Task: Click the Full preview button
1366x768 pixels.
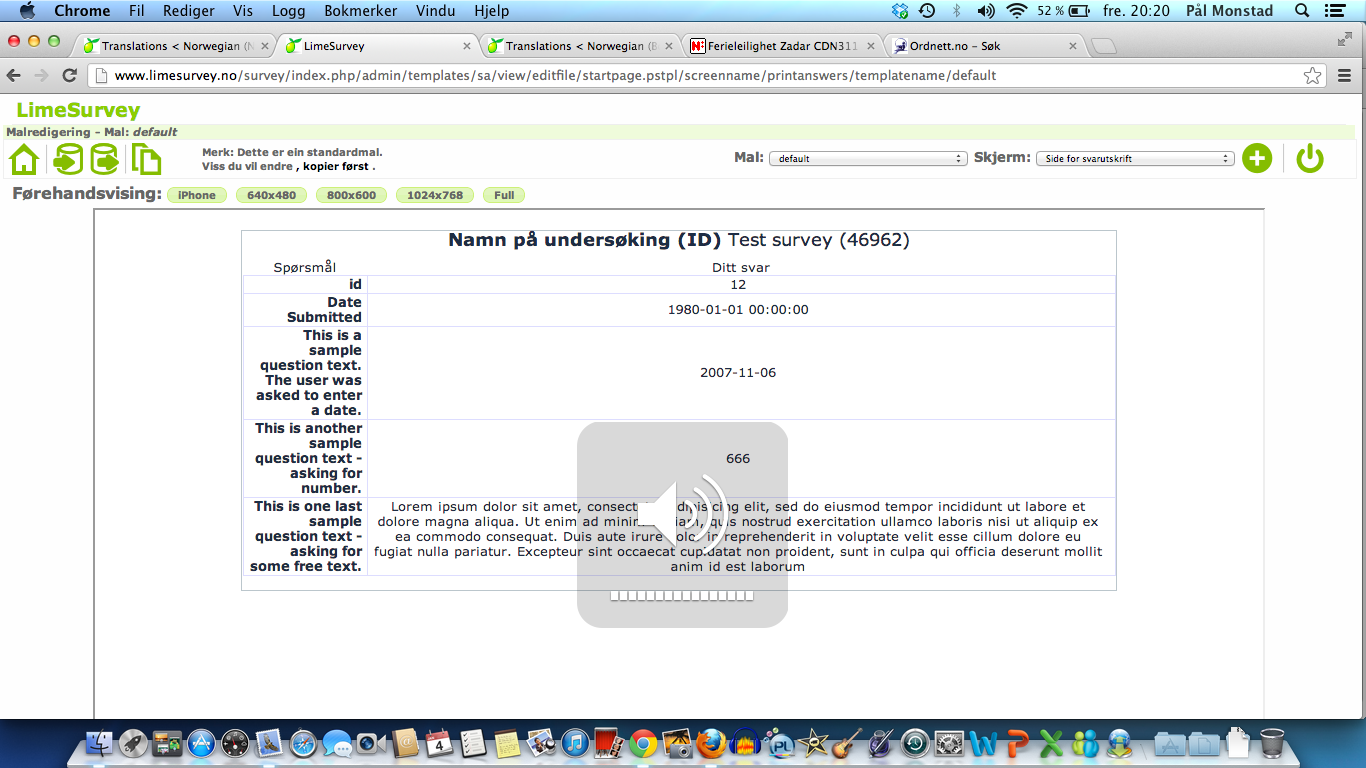Action: click(504, 195)
